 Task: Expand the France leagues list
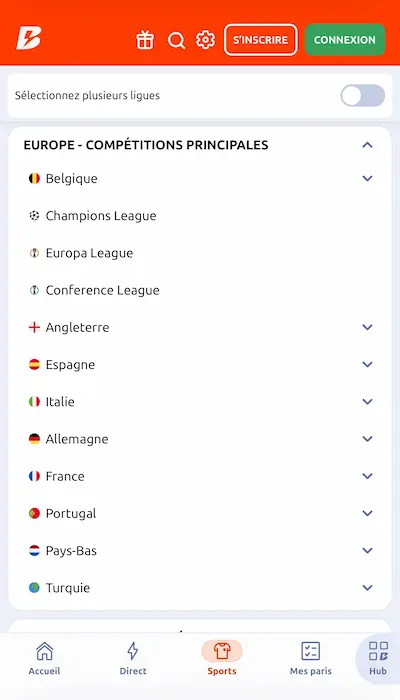coord(200,476)
